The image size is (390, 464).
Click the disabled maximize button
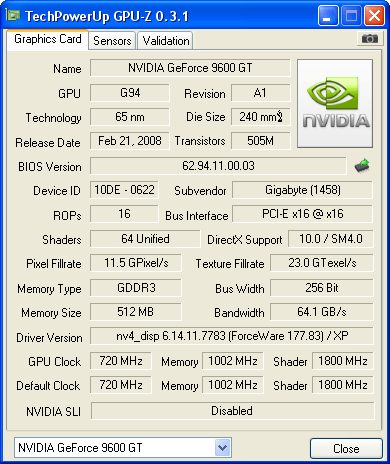[x=351, y=16]
